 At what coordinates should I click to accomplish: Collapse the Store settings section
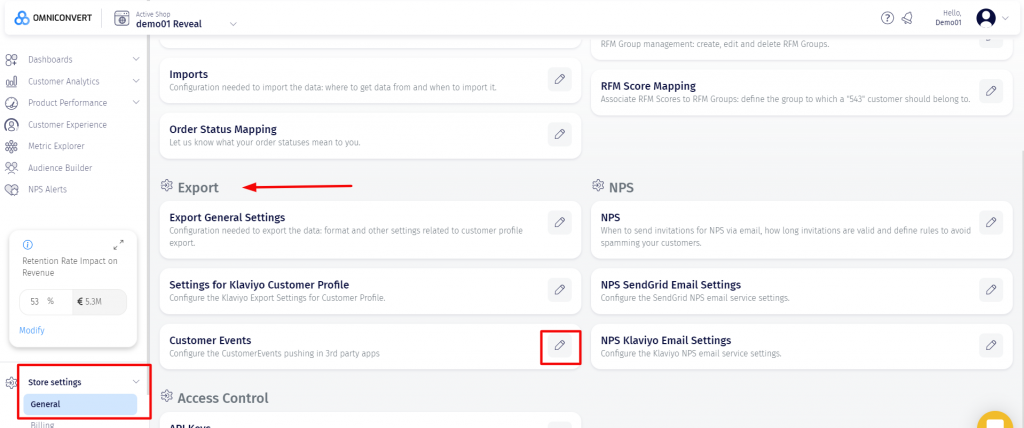click(x=136, y=381)
